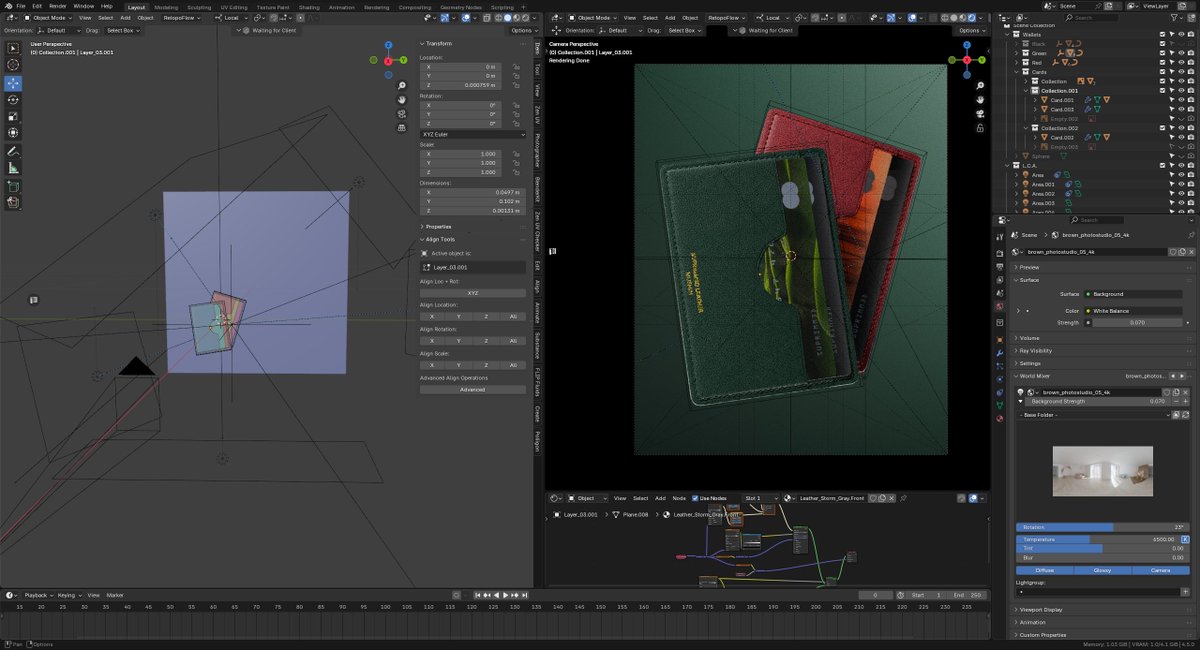
Task: Open the Render menu in the top bar
Action: [x=58, y=6]
